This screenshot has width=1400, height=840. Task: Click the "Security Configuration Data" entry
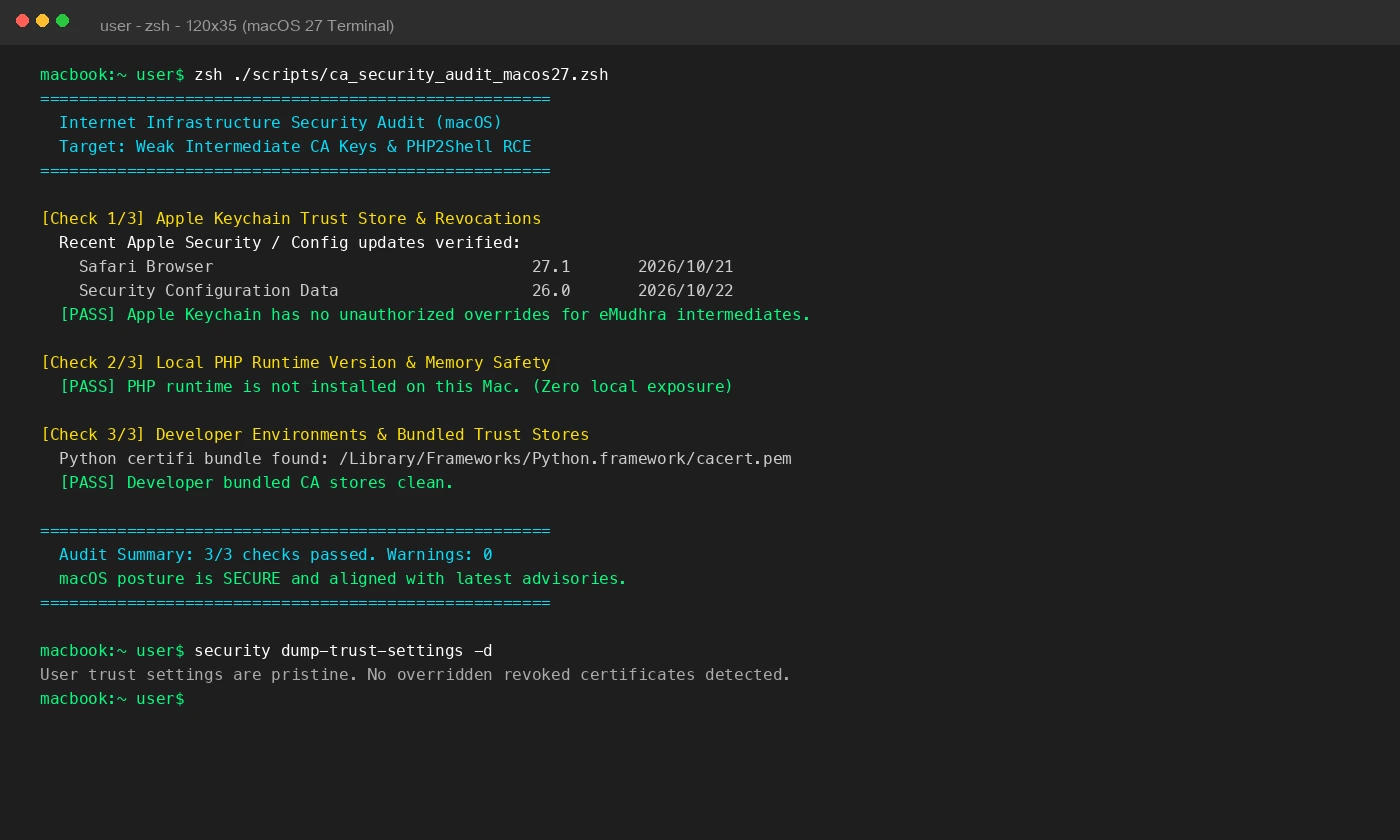pos(209,291)
